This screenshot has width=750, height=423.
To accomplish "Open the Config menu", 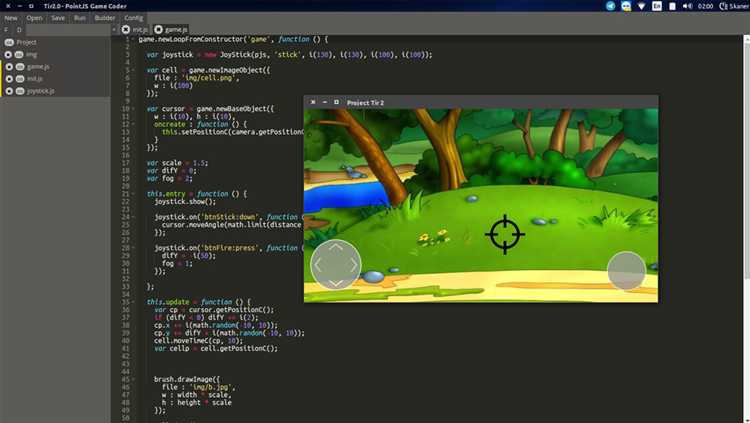I will coord(134,18).
